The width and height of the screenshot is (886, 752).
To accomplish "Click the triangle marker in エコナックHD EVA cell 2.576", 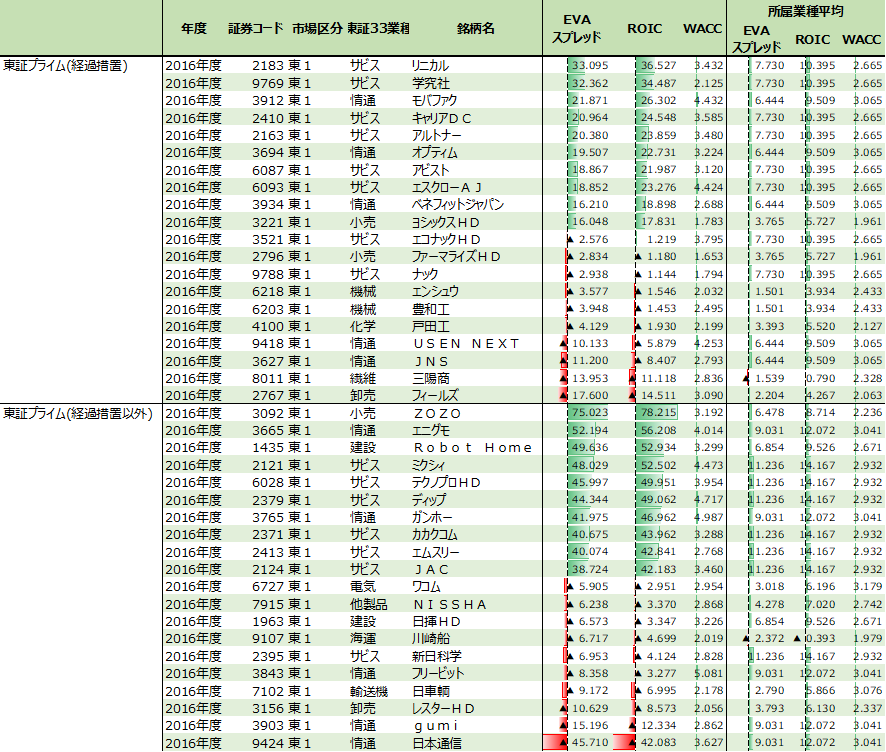I will click(x=570, y=239).
